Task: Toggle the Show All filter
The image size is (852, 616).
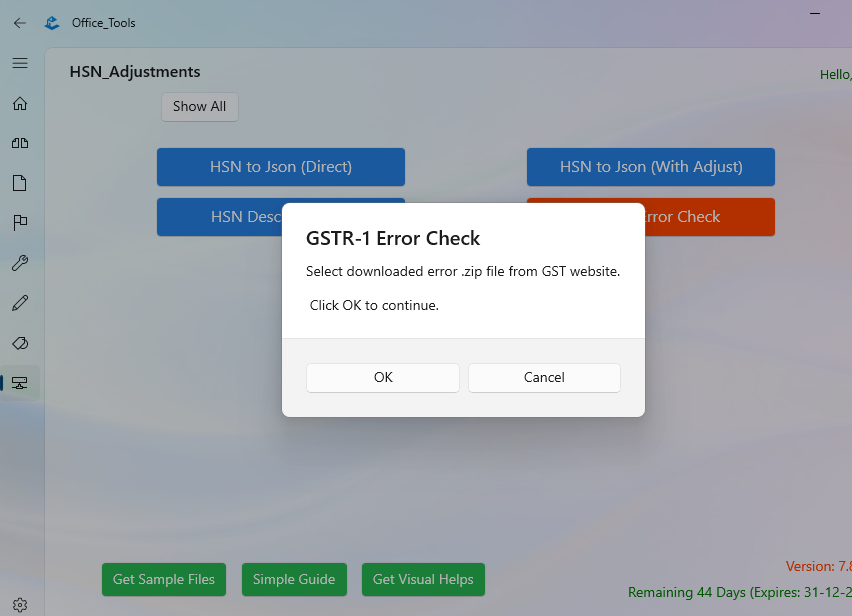Action: point(199,107)
